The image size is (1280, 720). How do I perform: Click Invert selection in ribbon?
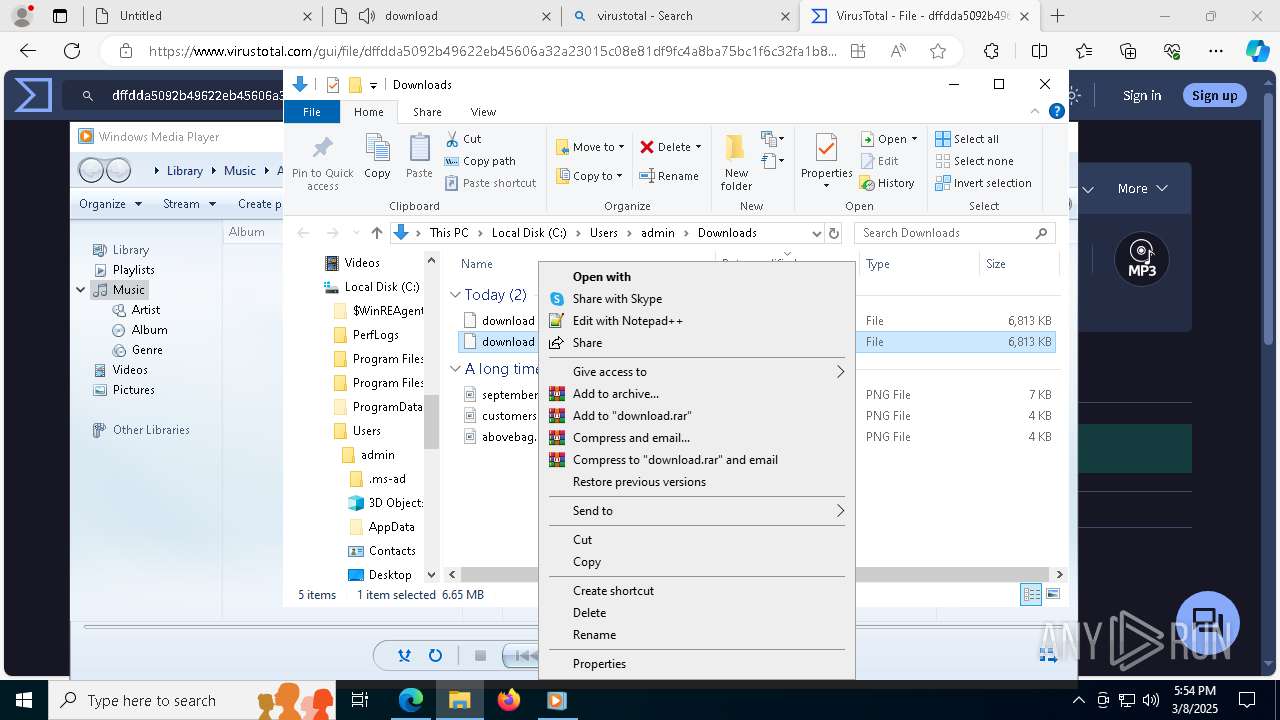point(983,183)
